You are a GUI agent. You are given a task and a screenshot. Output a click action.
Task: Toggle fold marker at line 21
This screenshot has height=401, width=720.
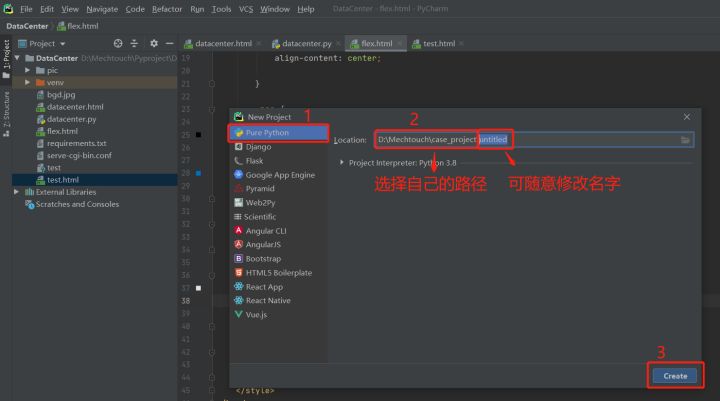pyautogui.click(x=212, y=84)
